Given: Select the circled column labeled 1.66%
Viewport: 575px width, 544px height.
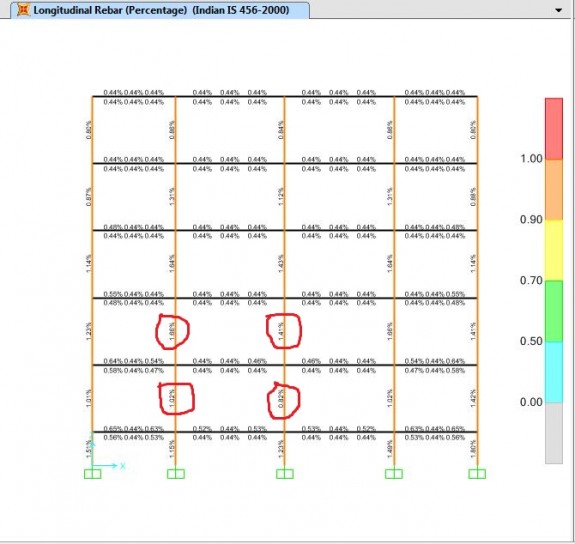Looking at the screenshot, I should point(176,331).
